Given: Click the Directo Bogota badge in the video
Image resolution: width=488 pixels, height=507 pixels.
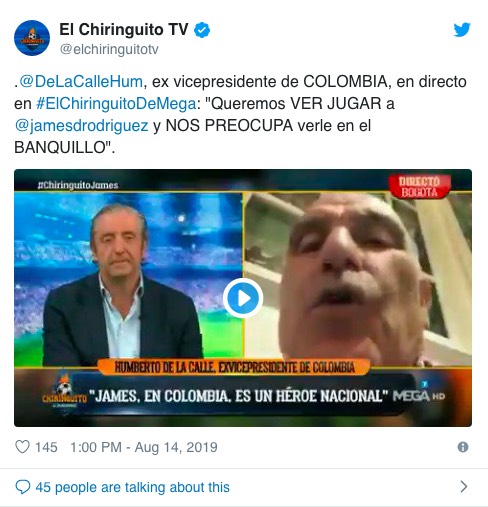Looking at the screenshot, I should tap(419, 187).
